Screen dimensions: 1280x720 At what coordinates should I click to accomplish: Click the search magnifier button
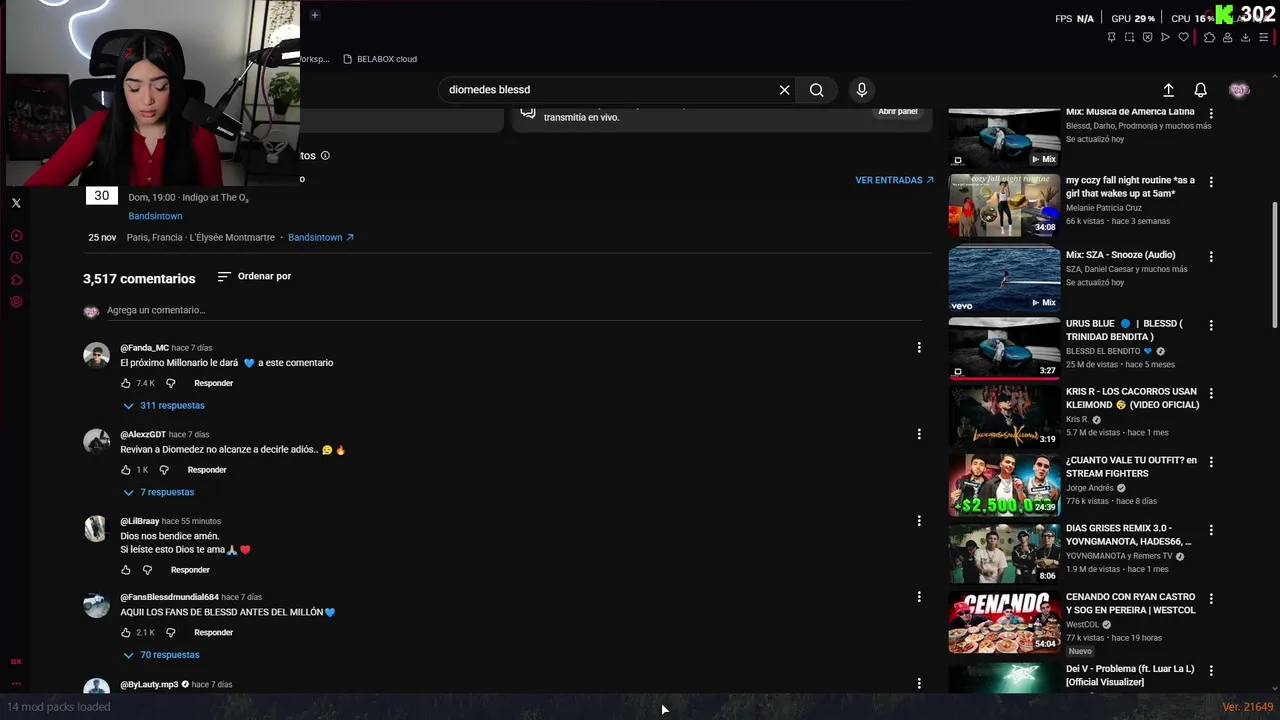click(x=817, y=90)
